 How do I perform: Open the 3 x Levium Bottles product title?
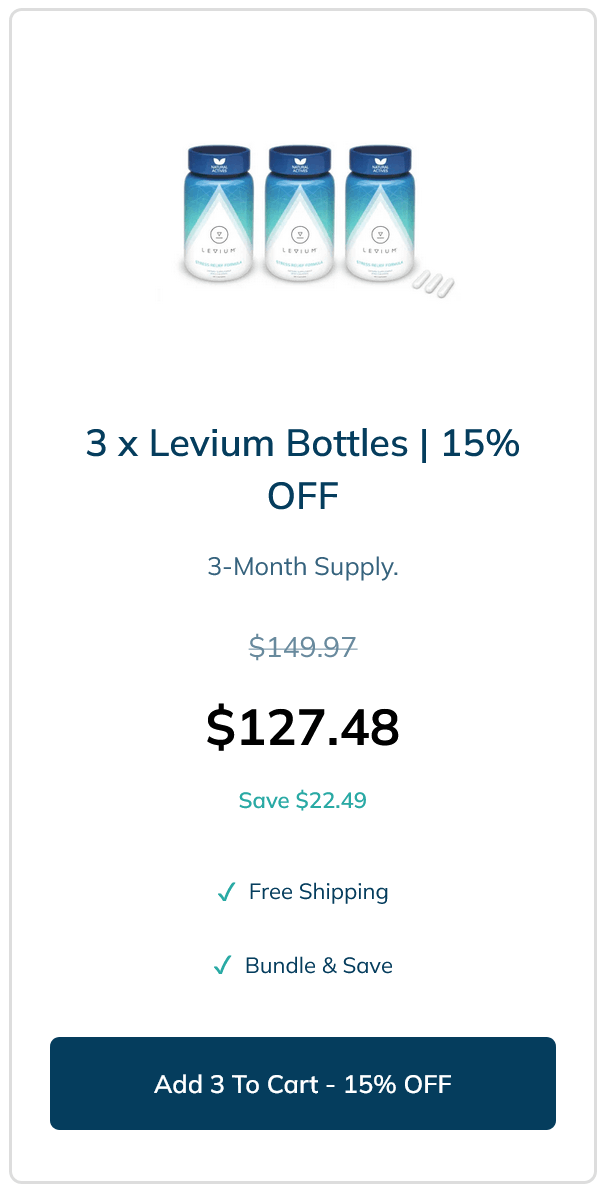(302, 468)
